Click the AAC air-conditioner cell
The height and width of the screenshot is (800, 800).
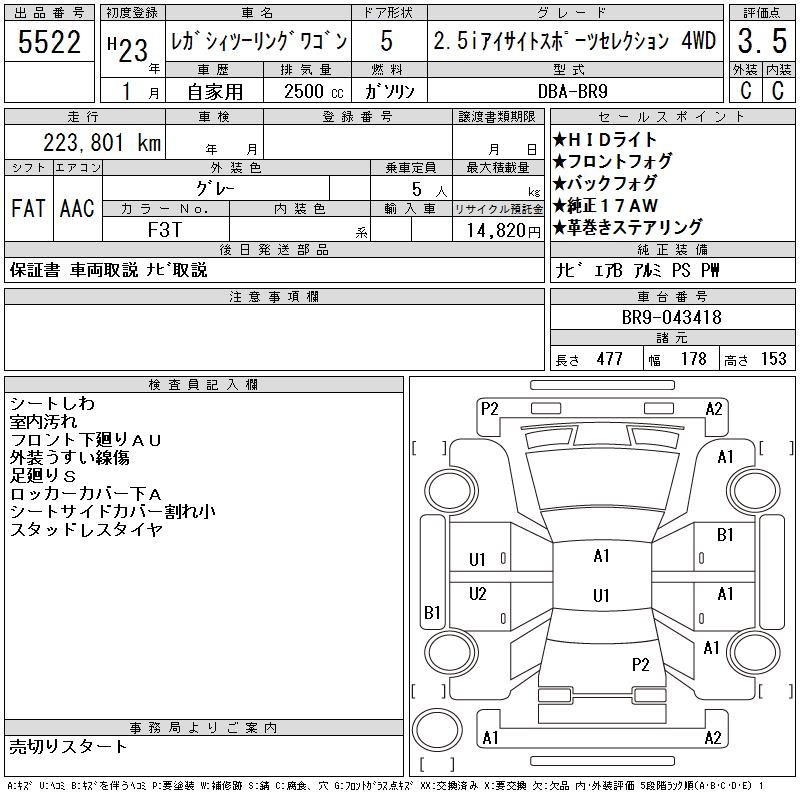(x=77, y=209)
